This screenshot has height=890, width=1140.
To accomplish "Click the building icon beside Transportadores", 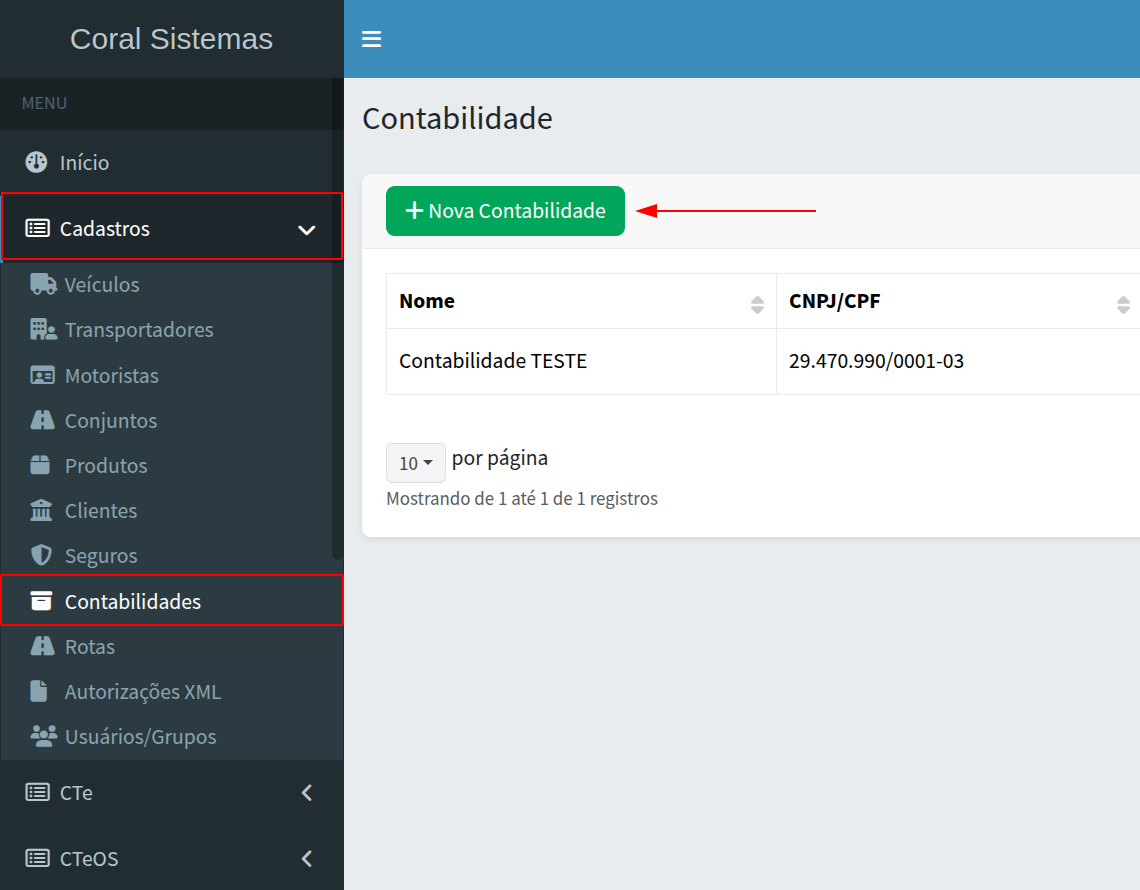I will 43,330.
